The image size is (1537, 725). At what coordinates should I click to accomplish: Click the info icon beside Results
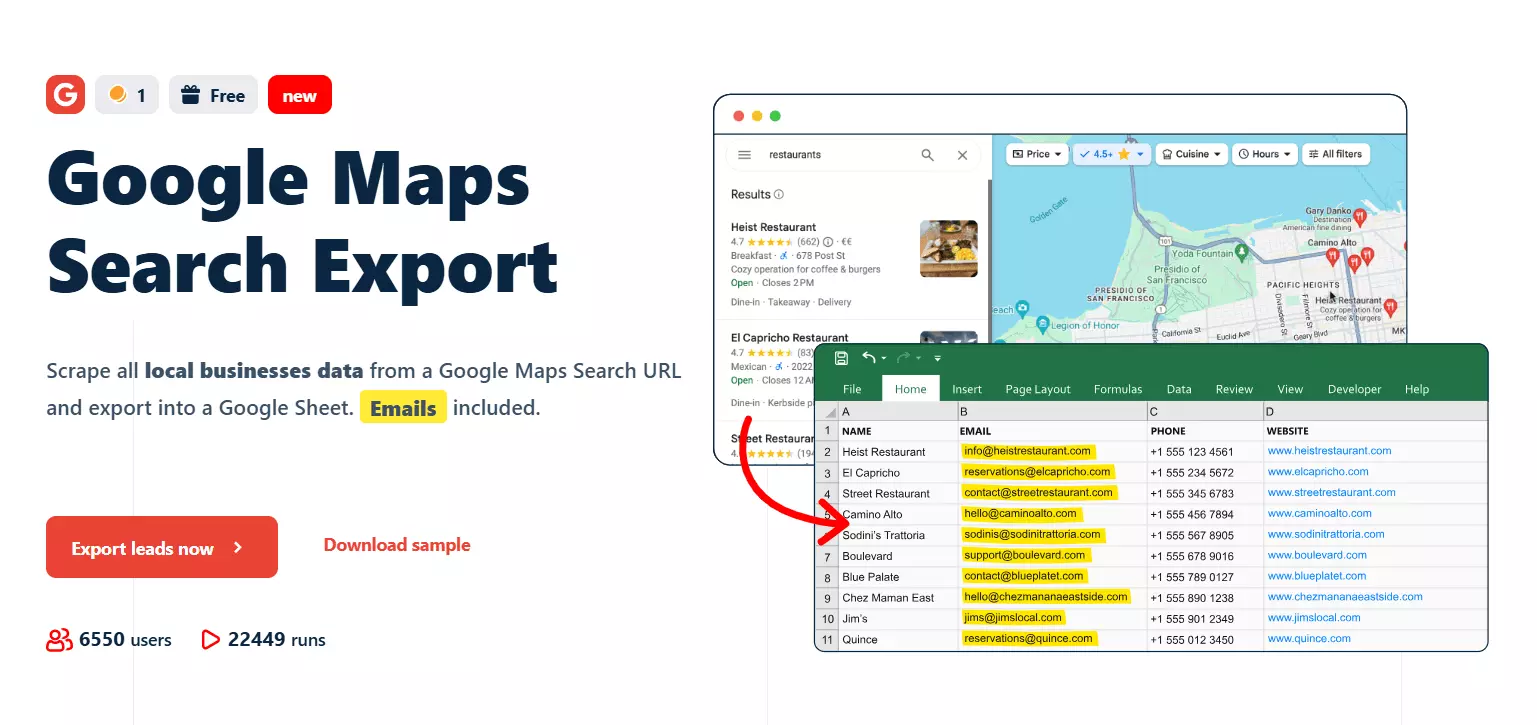[x=779, y=194]
